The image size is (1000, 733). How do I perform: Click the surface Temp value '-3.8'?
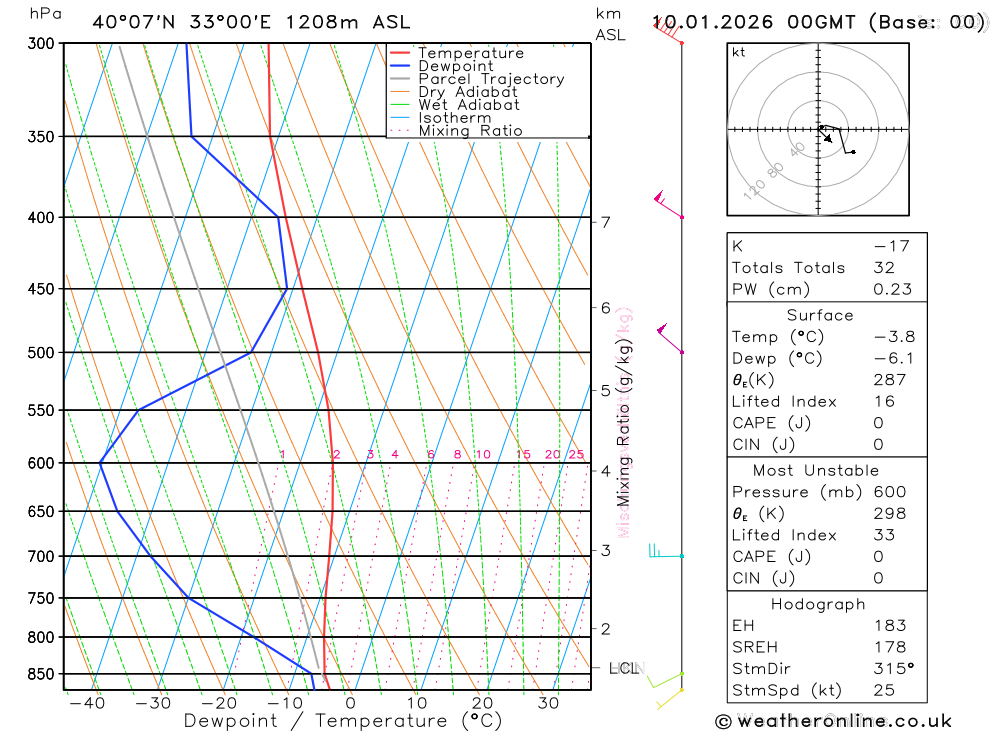click(x=894, y=337)
